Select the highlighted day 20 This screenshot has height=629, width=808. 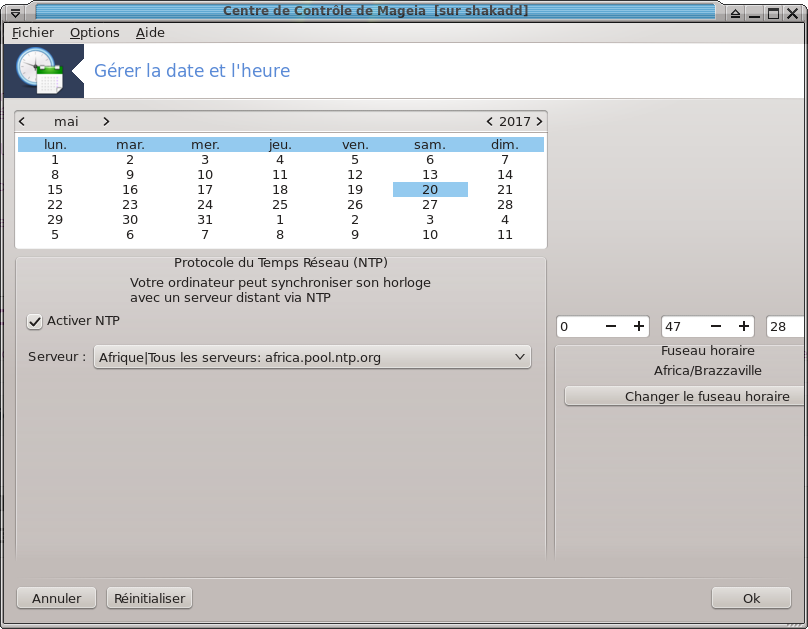point(430,190)
